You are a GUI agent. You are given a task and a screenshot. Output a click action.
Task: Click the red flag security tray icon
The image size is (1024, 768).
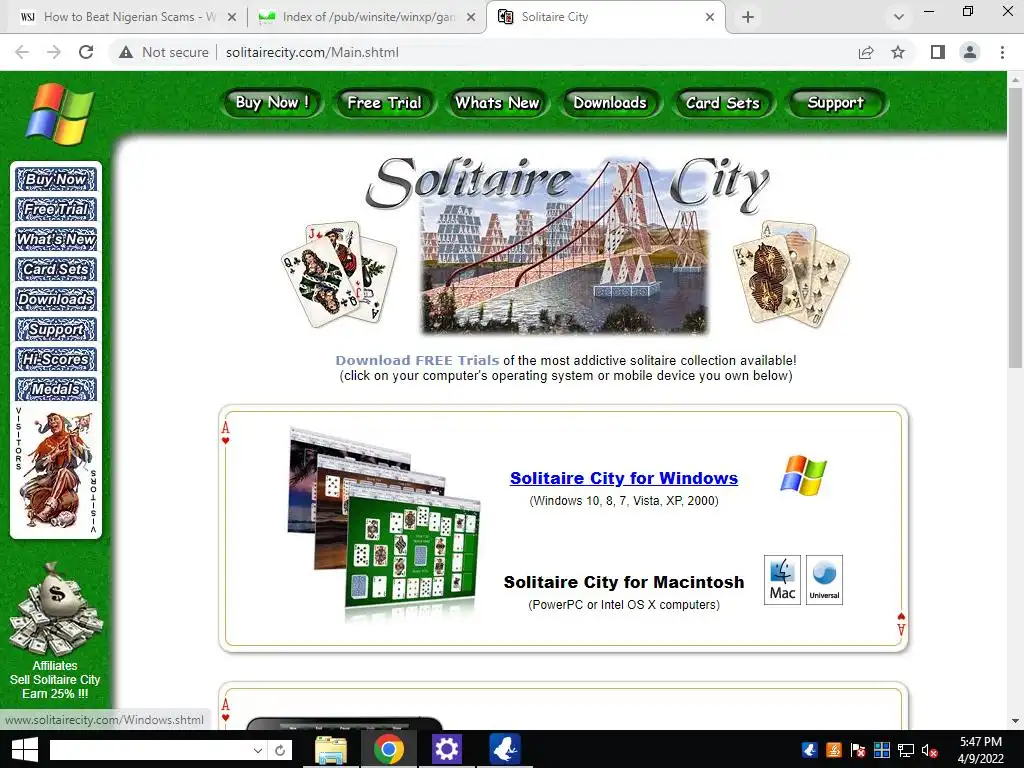tap(858, 750)
